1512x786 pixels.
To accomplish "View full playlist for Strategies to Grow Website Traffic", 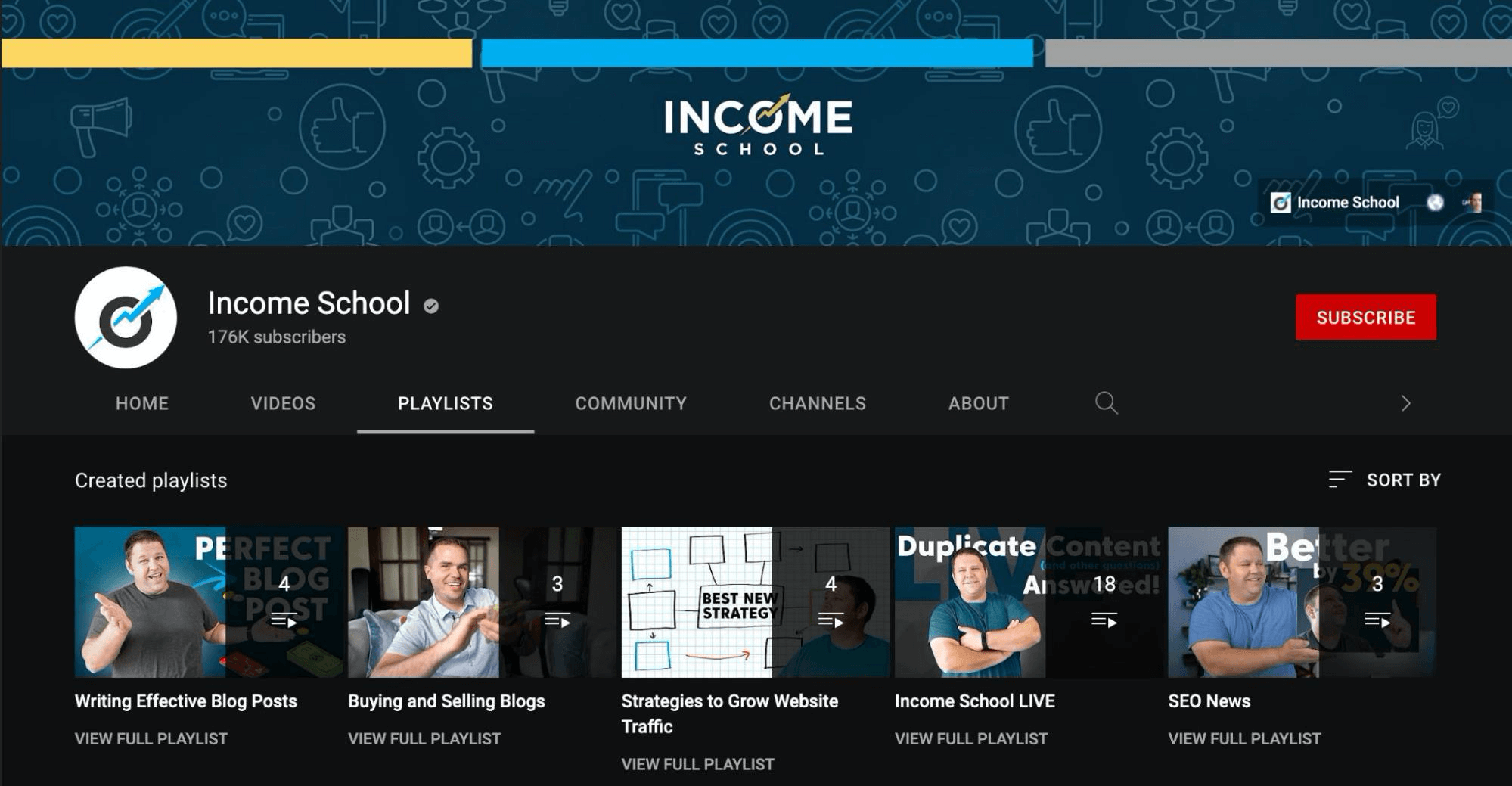I will click(698, 764).
